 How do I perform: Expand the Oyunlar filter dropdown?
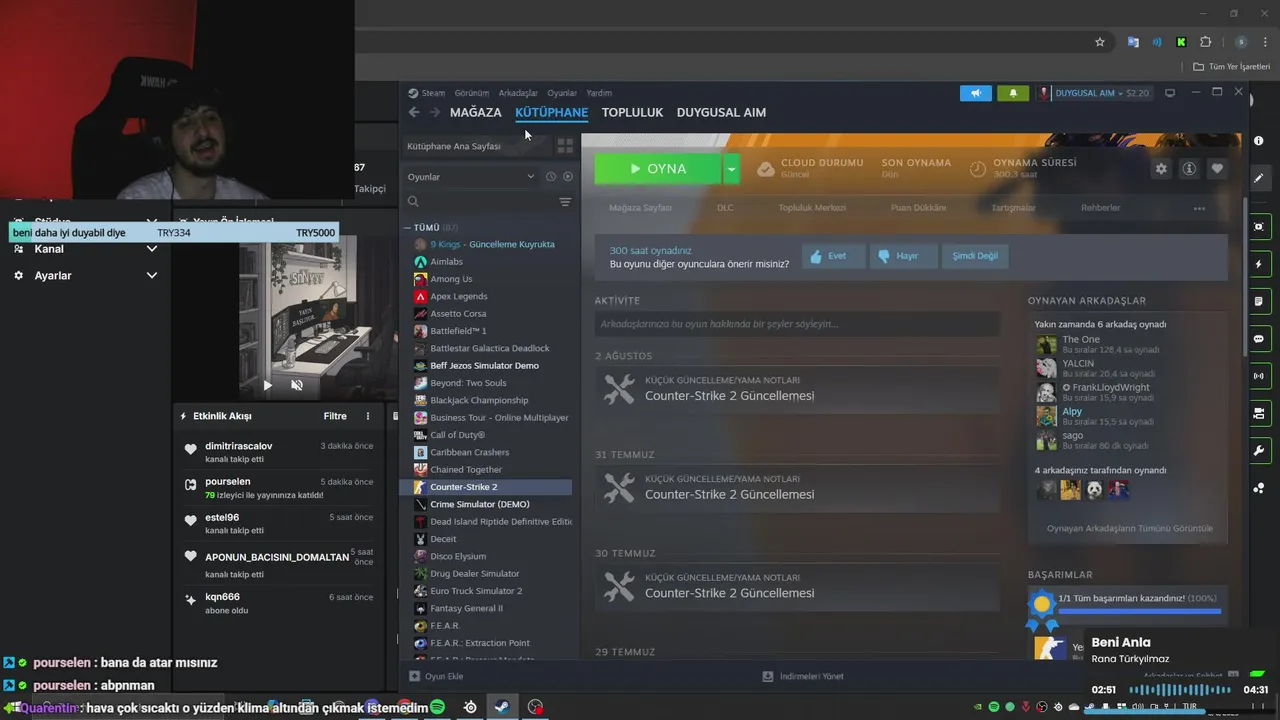point(470,177)
